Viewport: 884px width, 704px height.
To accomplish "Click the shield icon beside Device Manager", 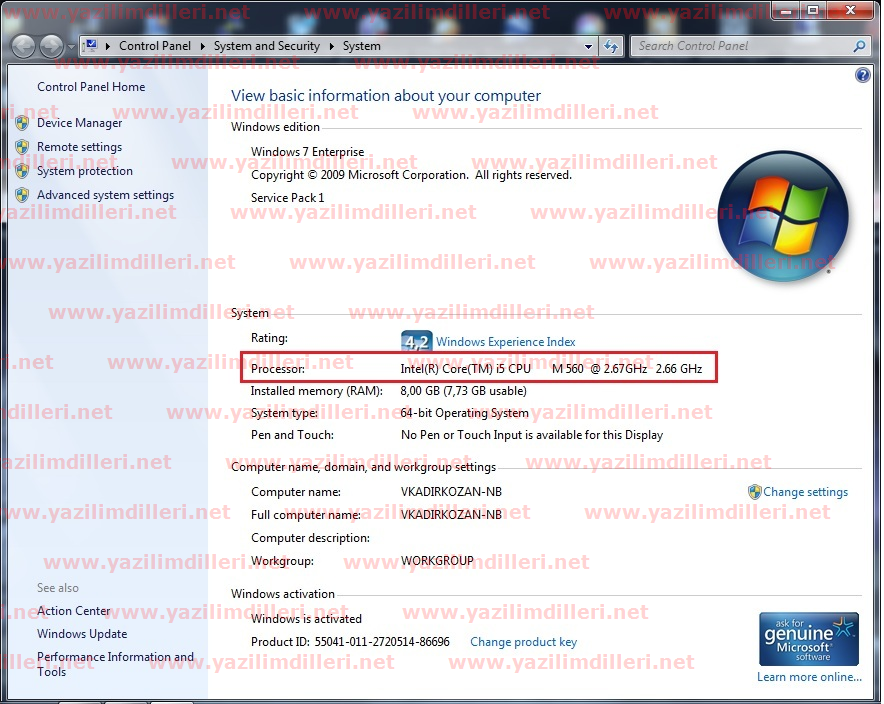I will coord(22,123).
